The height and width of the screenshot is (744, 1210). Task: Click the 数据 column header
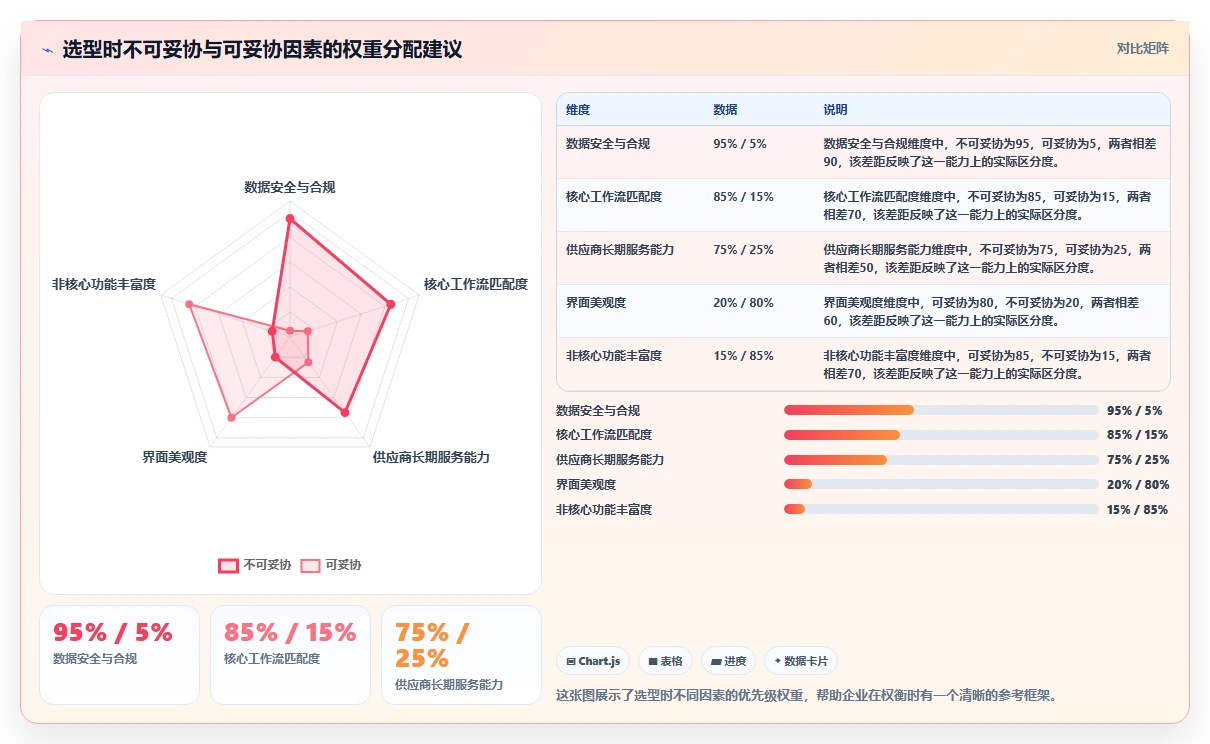point(725,110)
